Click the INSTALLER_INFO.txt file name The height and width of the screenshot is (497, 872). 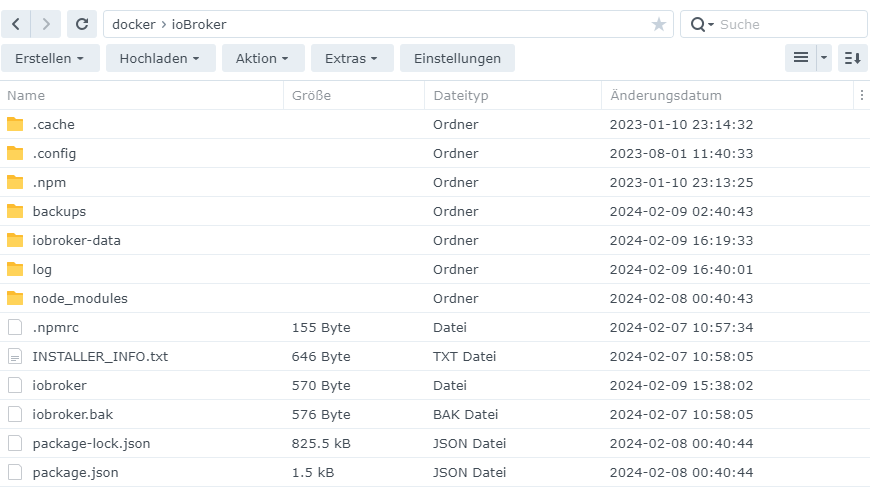pos(100,356)
